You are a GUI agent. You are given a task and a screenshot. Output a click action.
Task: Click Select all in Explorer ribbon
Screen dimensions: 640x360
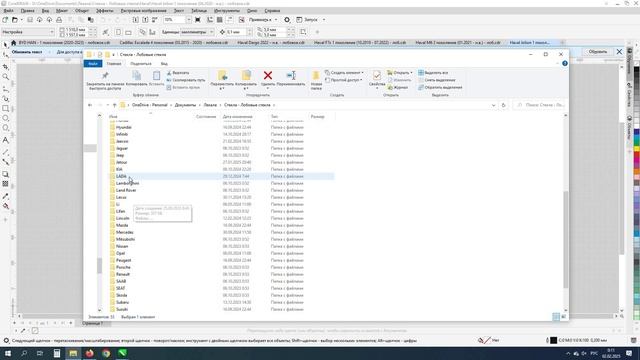pyautogui.click(x=433, y=73)
